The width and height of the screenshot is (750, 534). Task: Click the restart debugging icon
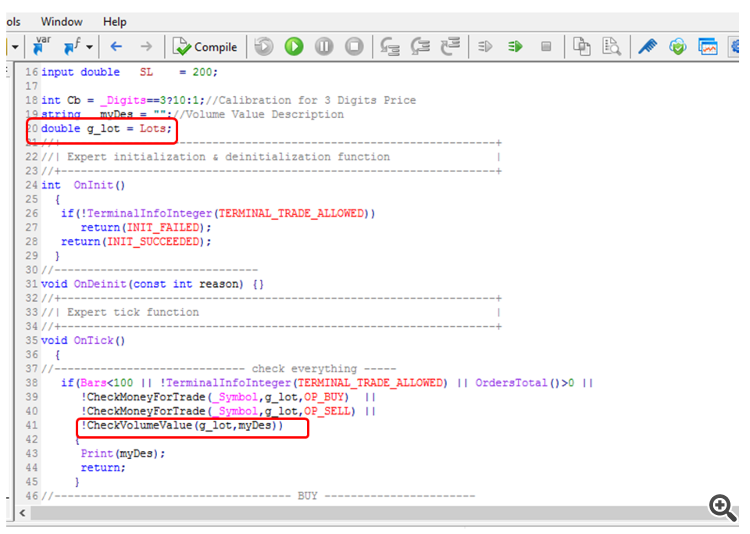pyautogui.click(x=264, y=46)
